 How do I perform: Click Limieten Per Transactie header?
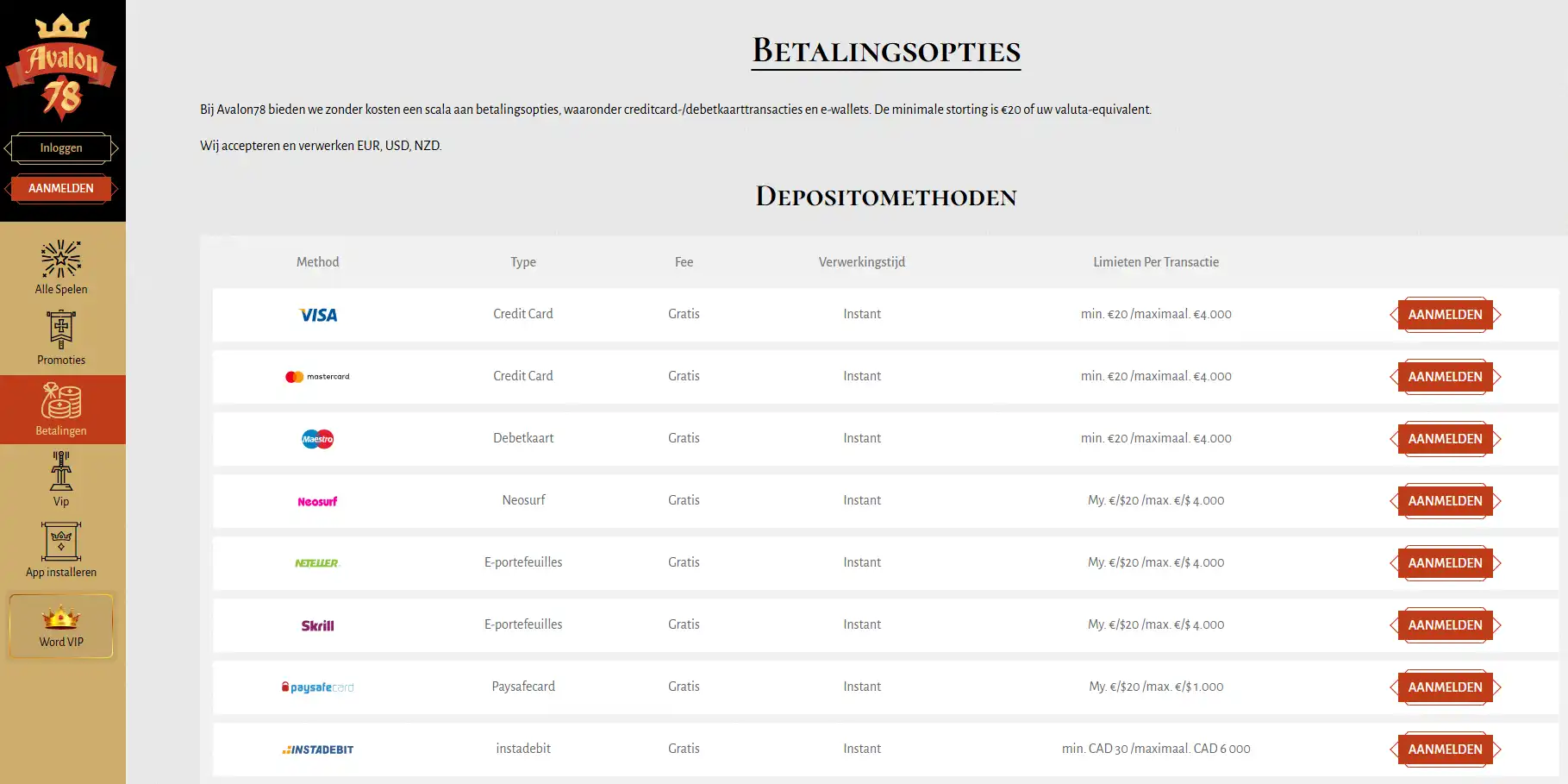click(1156, 262)
